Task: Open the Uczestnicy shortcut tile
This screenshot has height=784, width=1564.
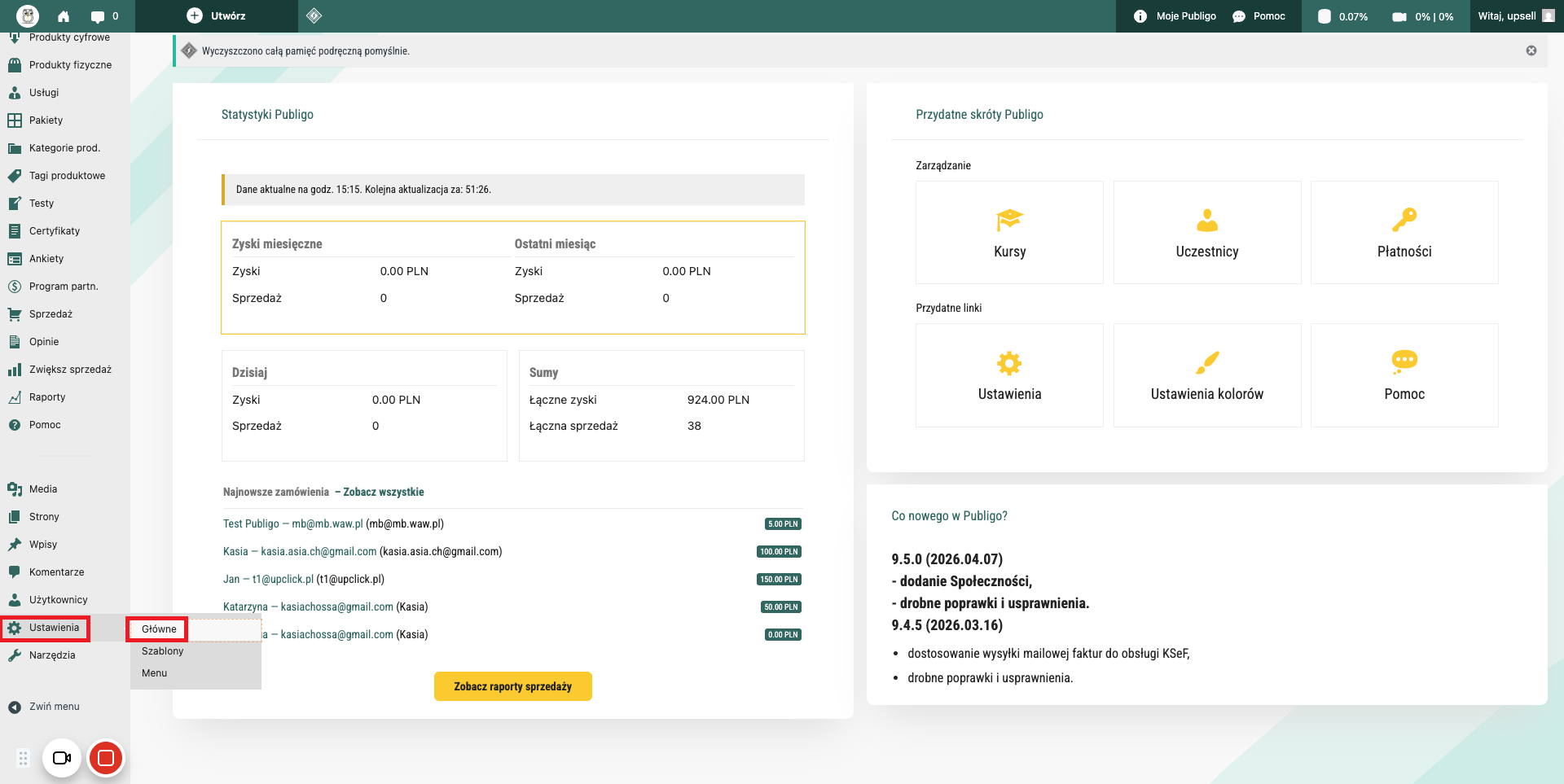Action: point(1206,233)
